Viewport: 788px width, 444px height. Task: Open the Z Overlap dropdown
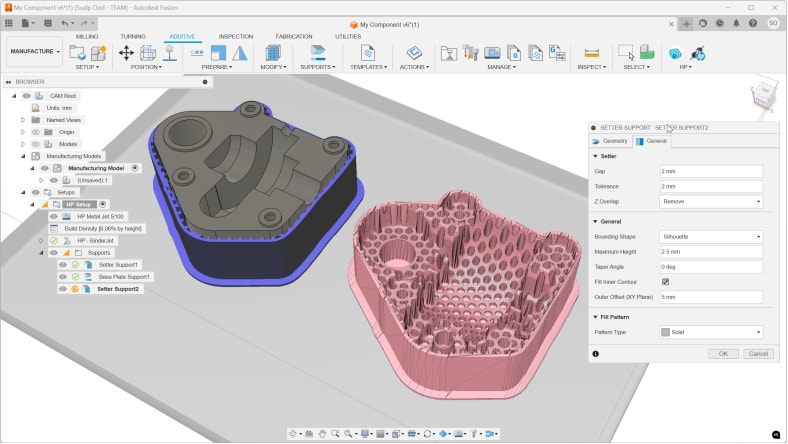(711, 201)
